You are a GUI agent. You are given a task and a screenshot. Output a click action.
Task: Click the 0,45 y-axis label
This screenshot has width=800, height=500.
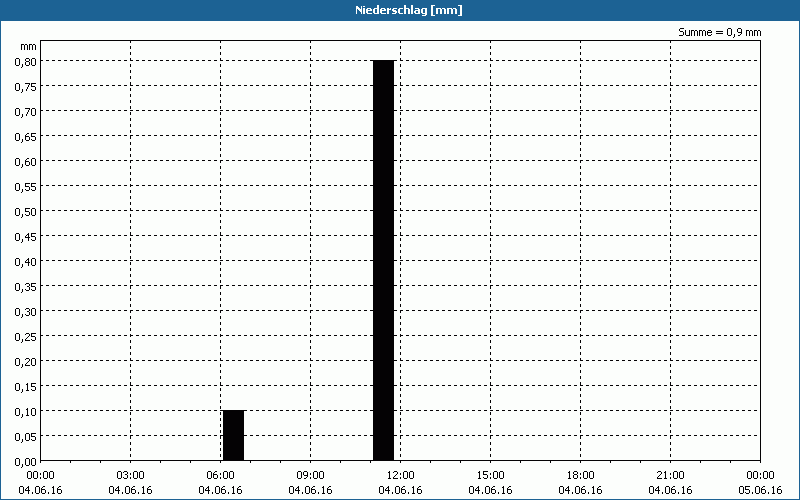[x=26, y=236]
